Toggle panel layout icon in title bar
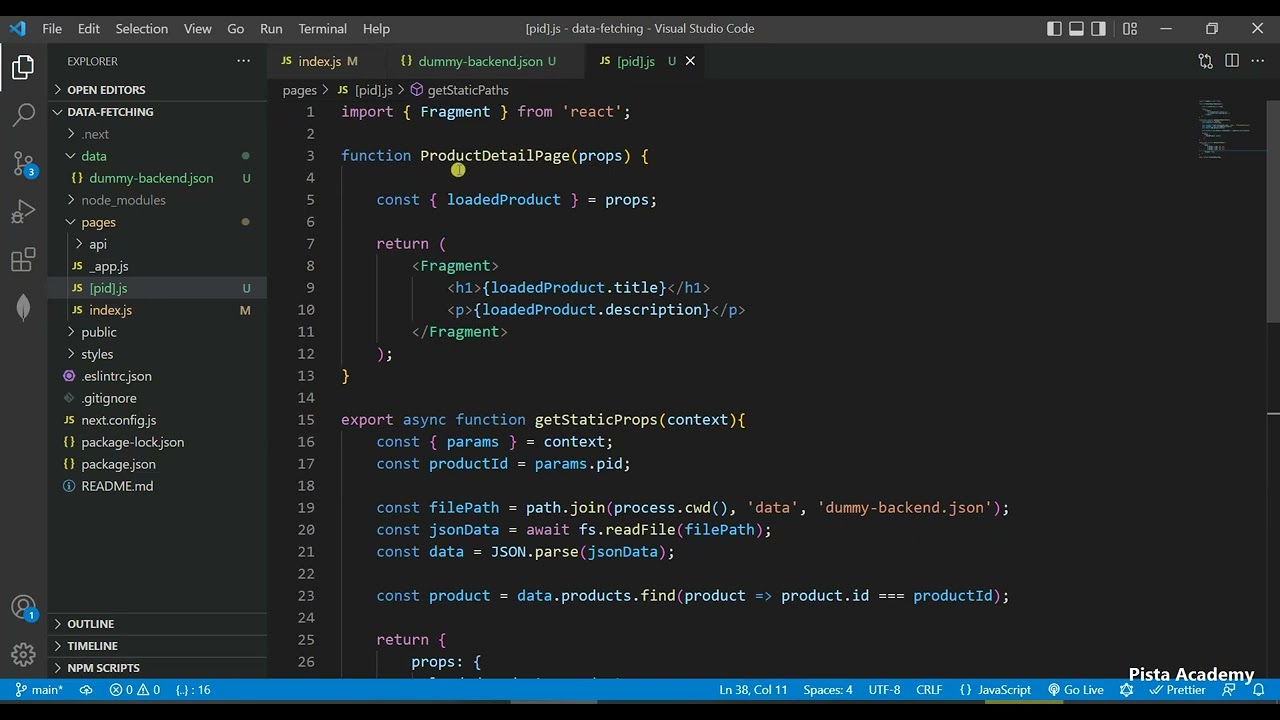 tap(1076, 29)
